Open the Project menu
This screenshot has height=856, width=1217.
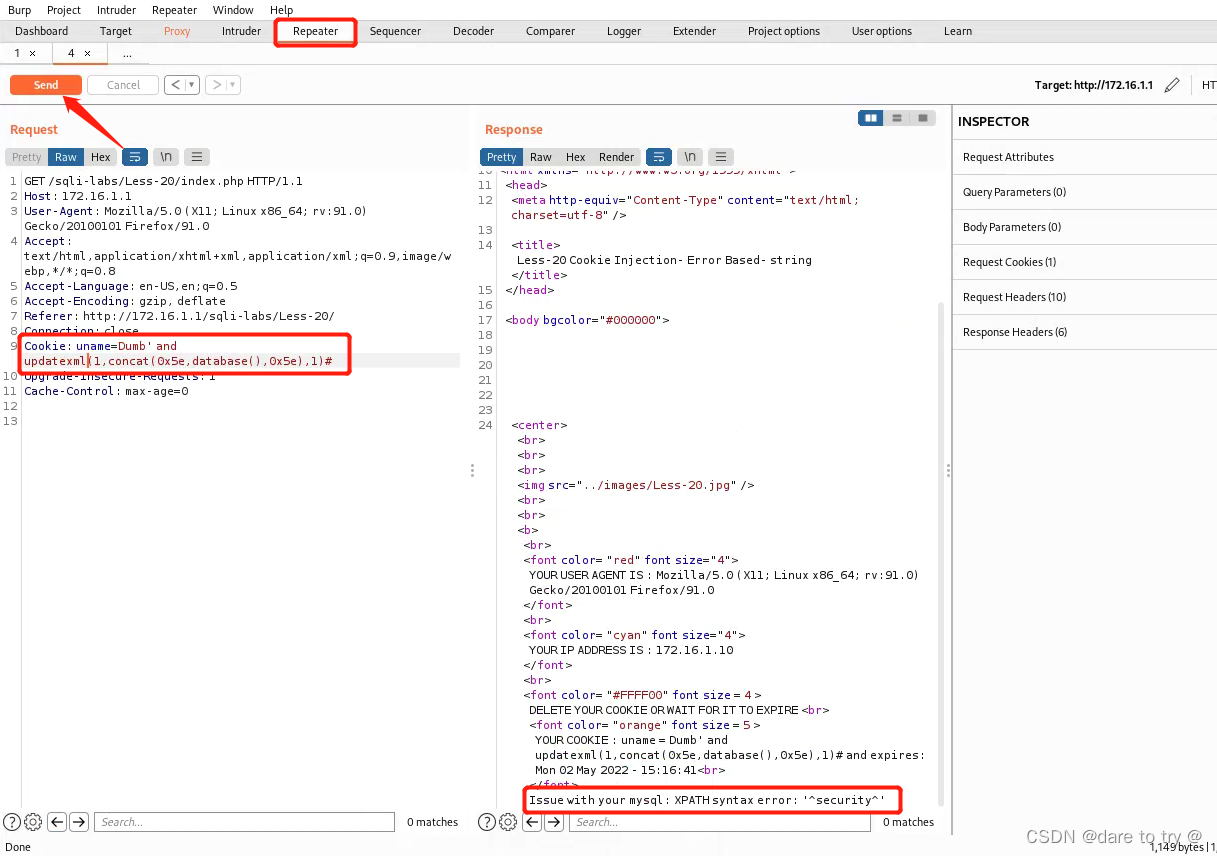pyautogui.click(x=64, y=10)
